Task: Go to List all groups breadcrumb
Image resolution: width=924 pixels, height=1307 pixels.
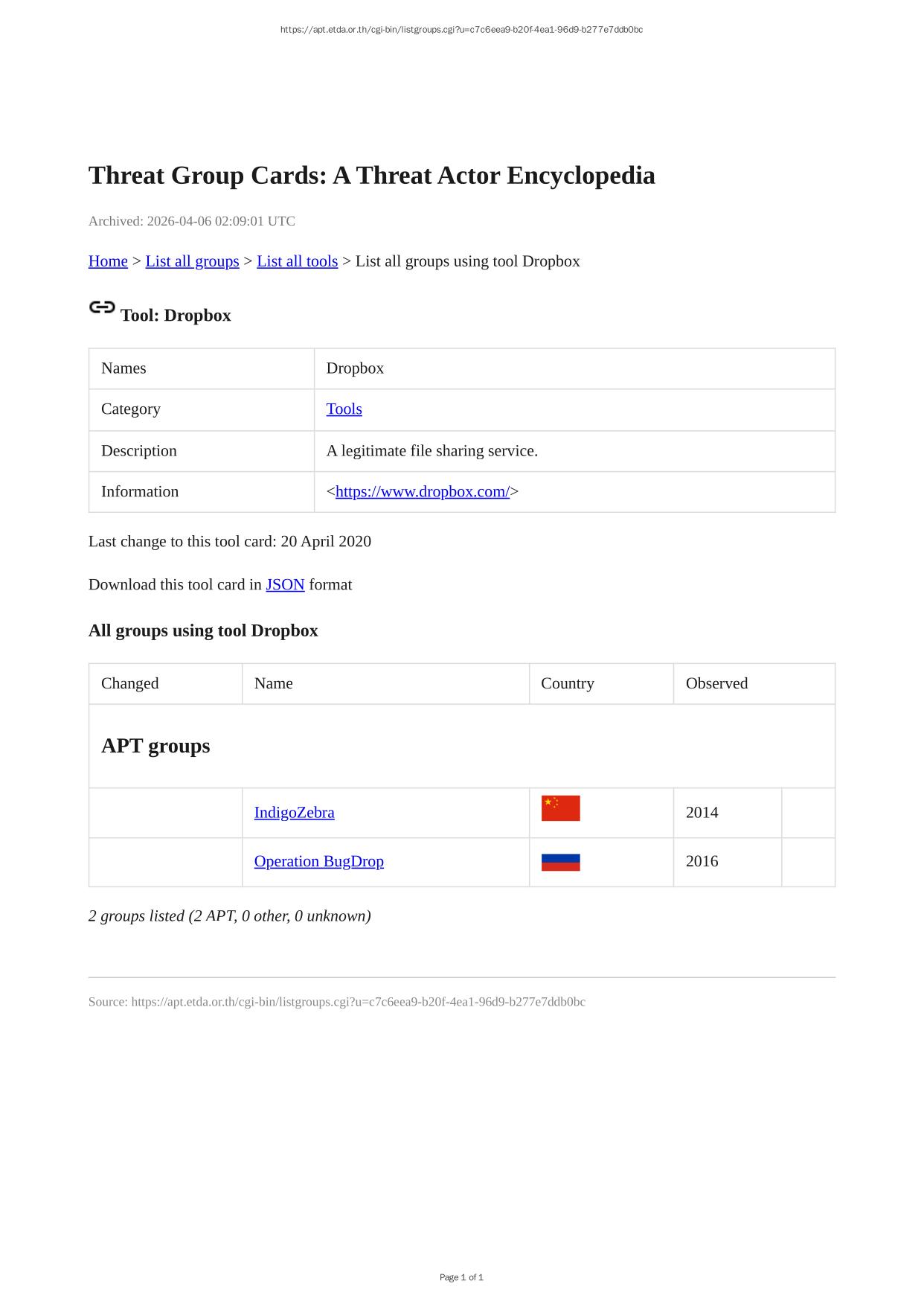Action: [x=192, y=261]
